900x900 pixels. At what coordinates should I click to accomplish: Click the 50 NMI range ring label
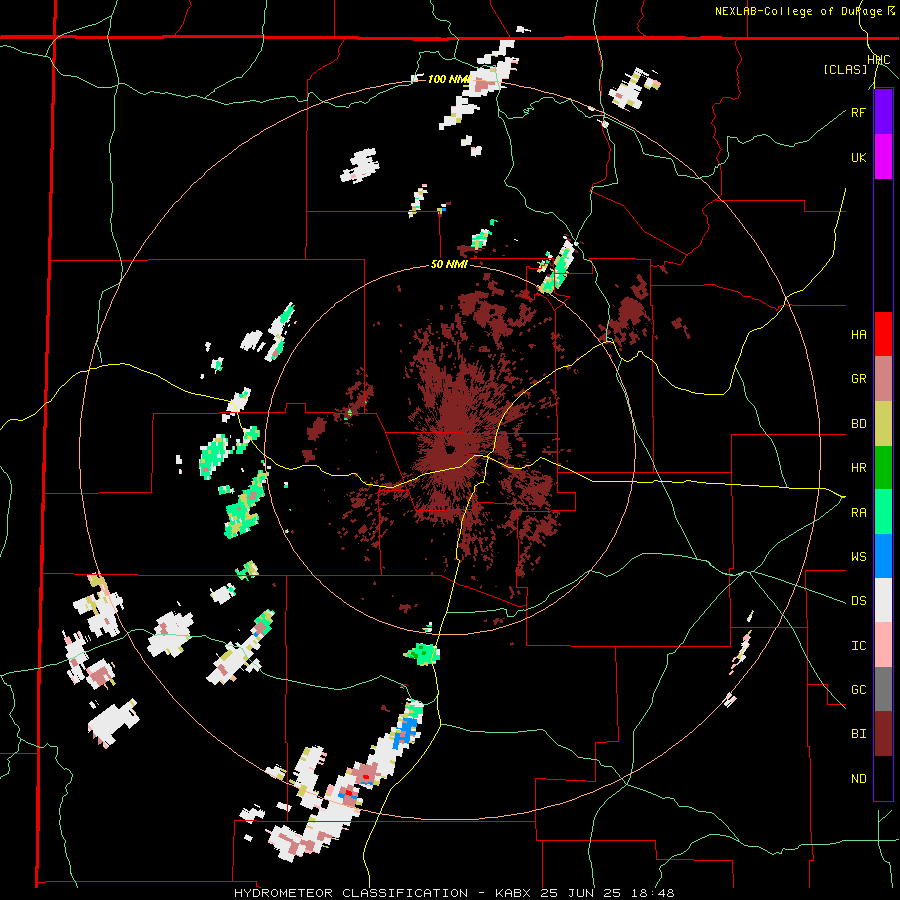click(x=449, y=265)
